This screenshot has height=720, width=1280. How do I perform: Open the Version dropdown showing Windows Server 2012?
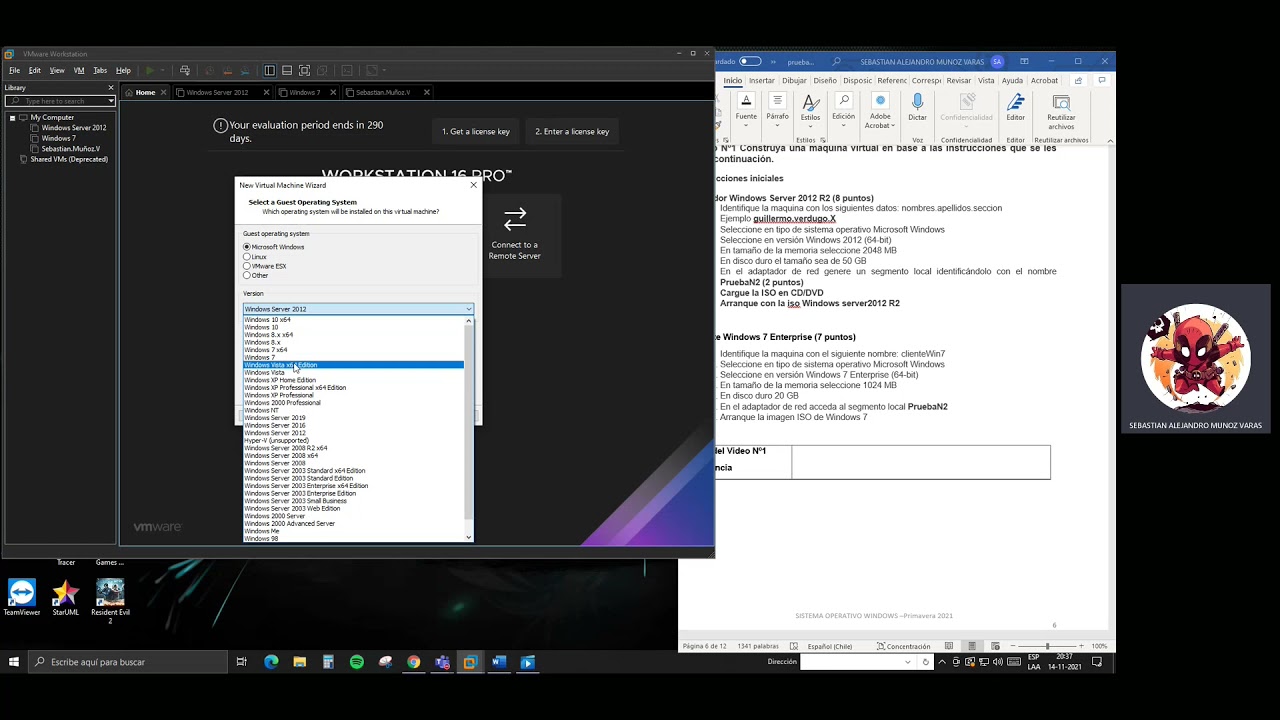coord(358,309)
